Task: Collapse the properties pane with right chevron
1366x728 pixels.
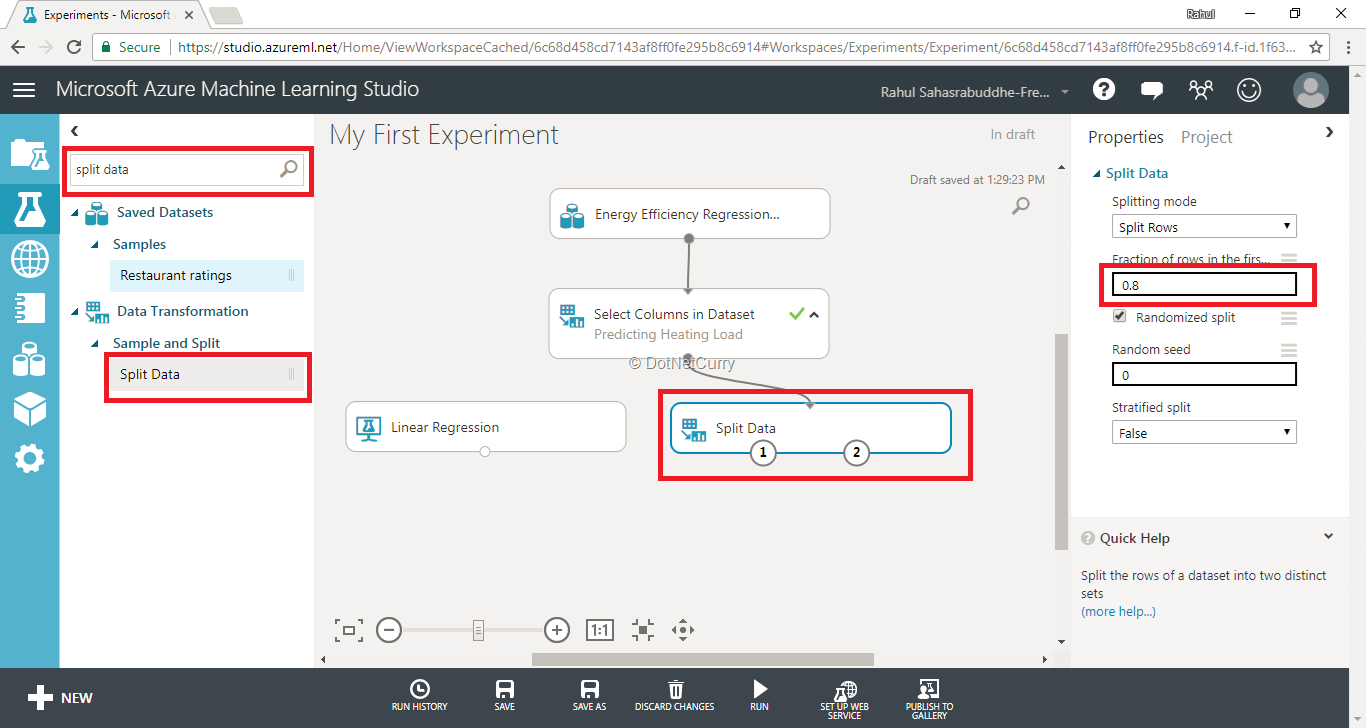Action: (x=1329, y=132)
